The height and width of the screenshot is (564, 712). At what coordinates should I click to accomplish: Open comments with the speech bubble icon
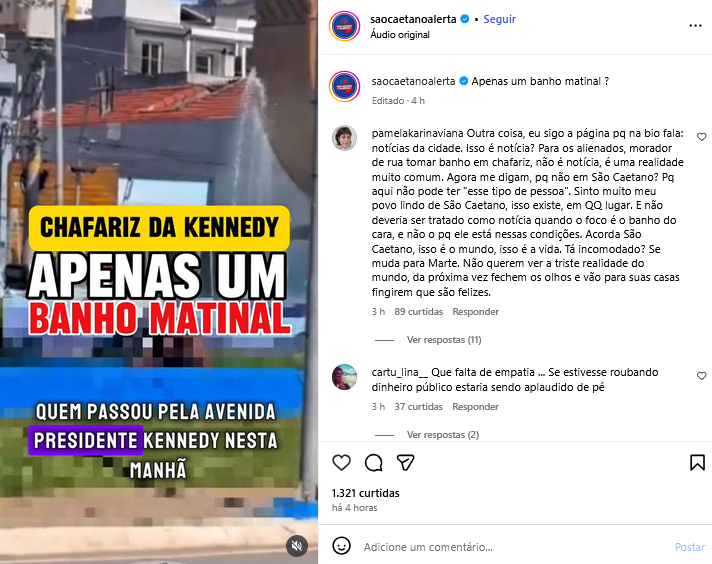point(374,463)
